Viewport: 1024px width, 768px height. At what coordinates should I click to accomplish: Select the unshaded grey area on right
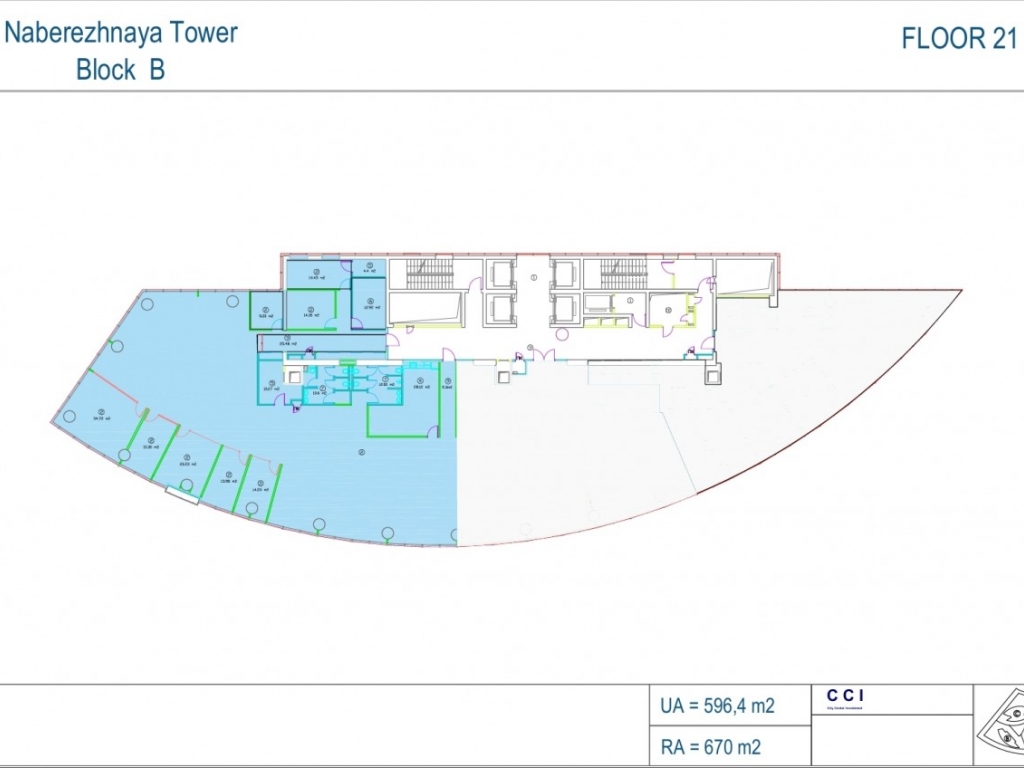pos(686,444)
